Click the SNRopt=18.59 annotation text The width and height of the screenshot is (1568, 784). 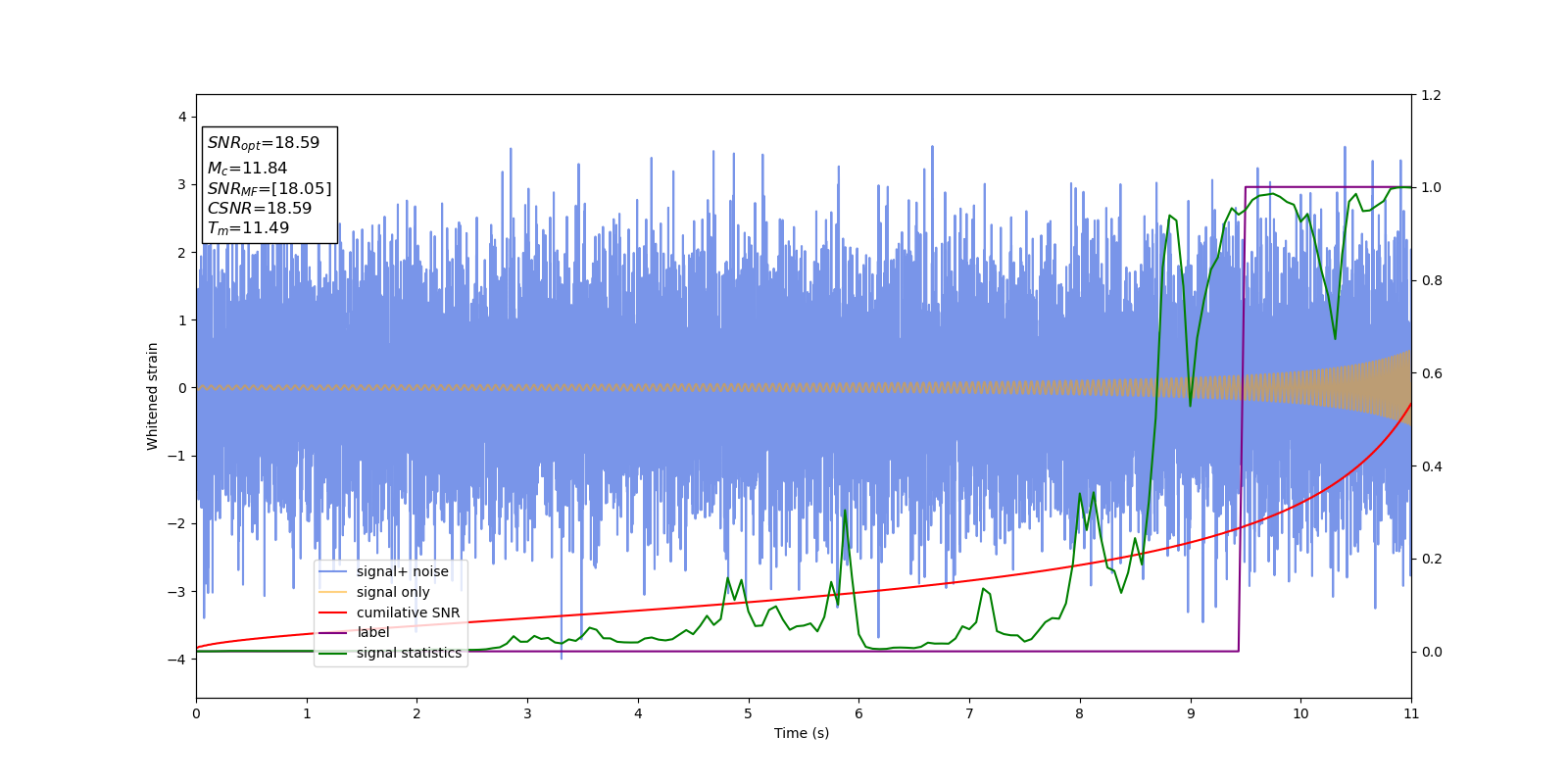point(264,143)
